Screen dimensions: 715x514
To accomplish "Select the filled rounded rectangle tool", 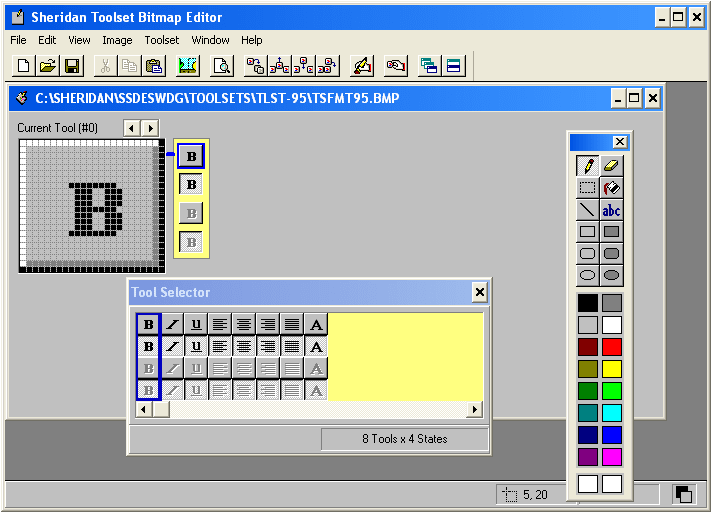I will (611, 254).
